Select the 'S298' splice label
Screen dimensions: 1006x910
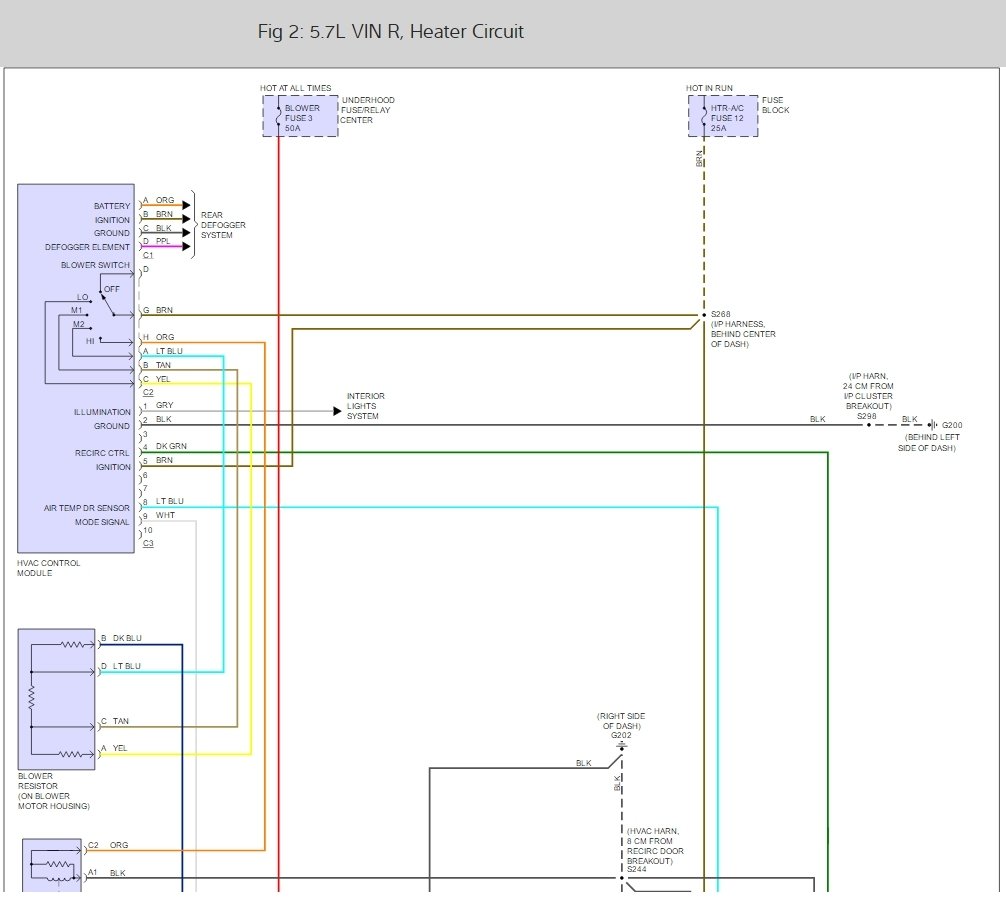867,416
